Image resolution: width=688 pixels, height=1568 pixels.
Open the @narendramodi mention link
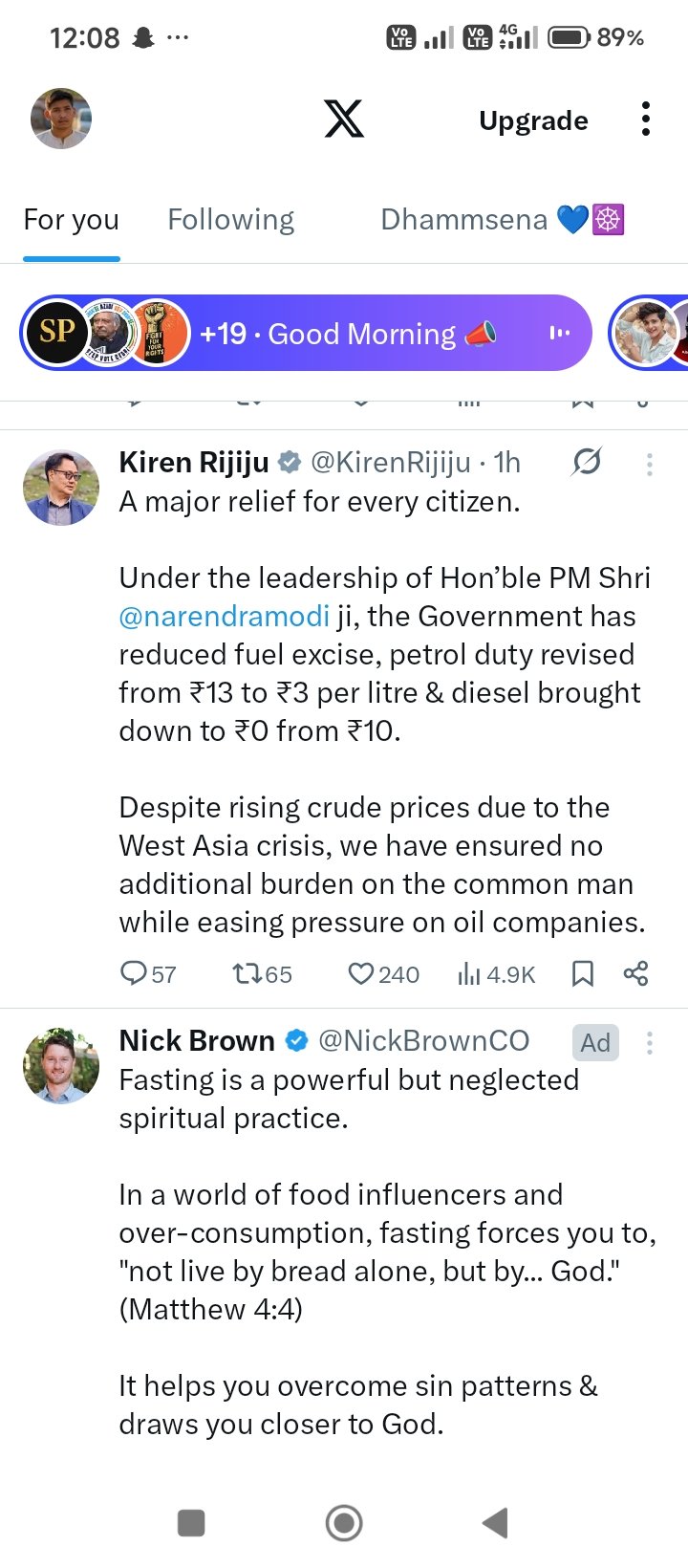click(224, 616)
